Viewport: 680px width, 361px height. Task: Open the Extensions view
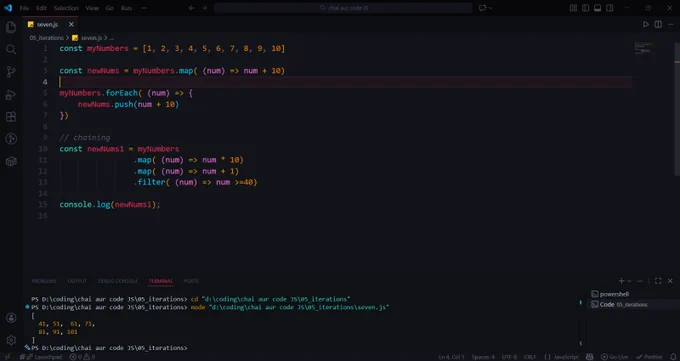pyautogui.click(x=11, y=117)
